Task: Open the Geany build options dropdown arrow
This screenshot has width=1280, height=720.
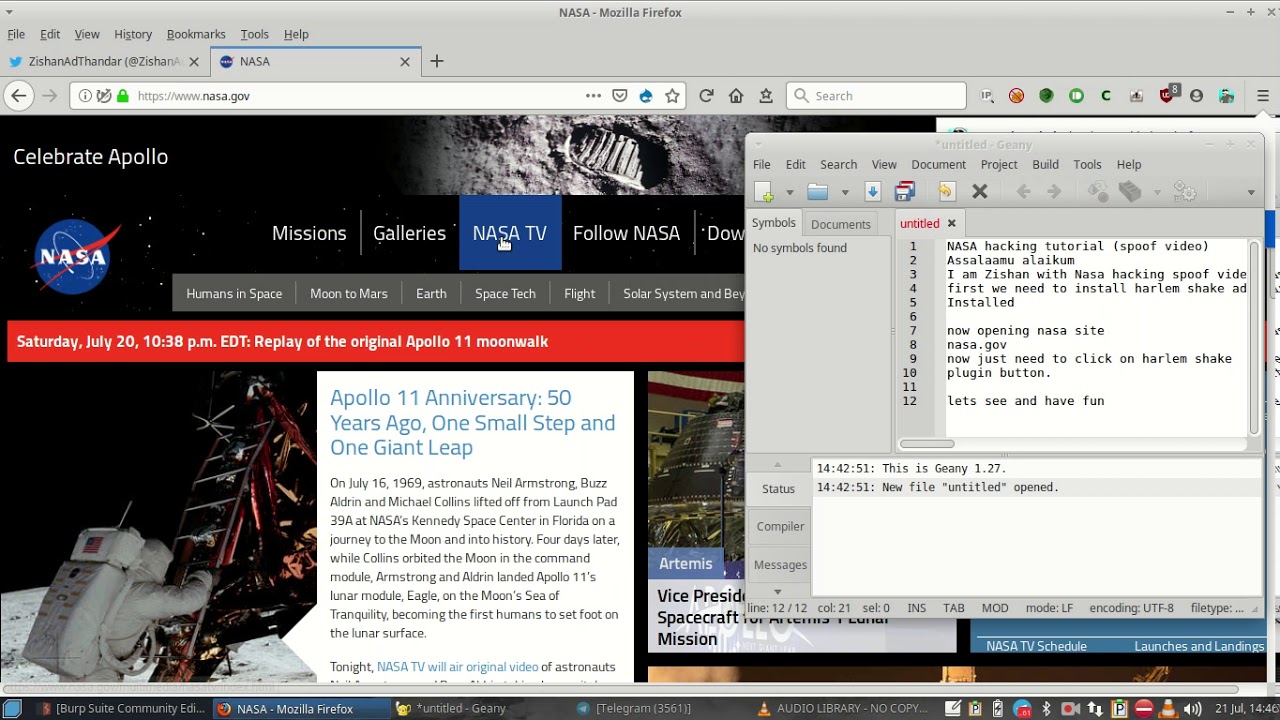Action: tap(1157, 192)
